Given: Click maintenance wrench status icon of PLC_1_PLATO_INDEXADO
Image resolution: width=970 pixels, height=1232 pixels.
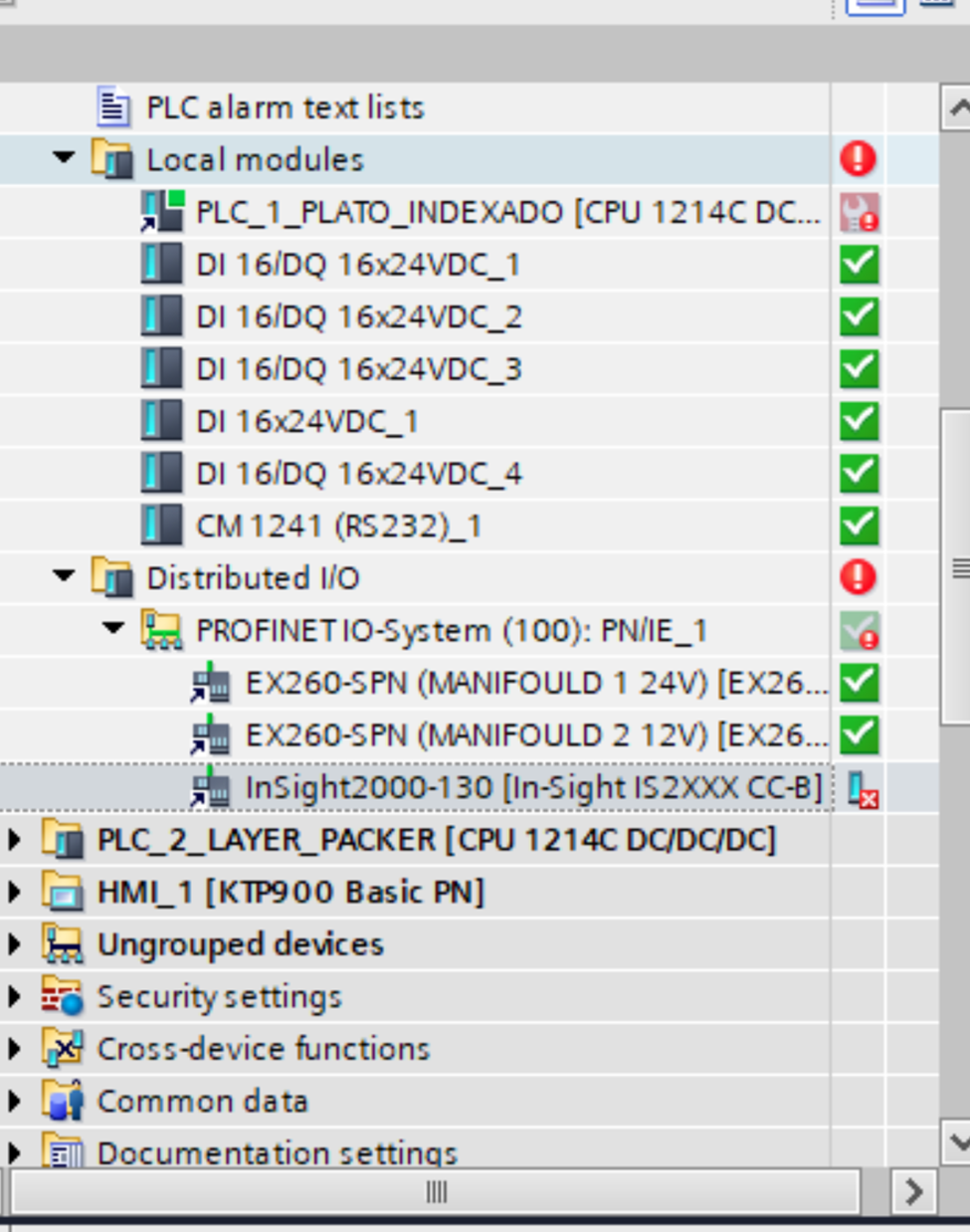Looking at the screenshot, I should click(x=859, y=212).
